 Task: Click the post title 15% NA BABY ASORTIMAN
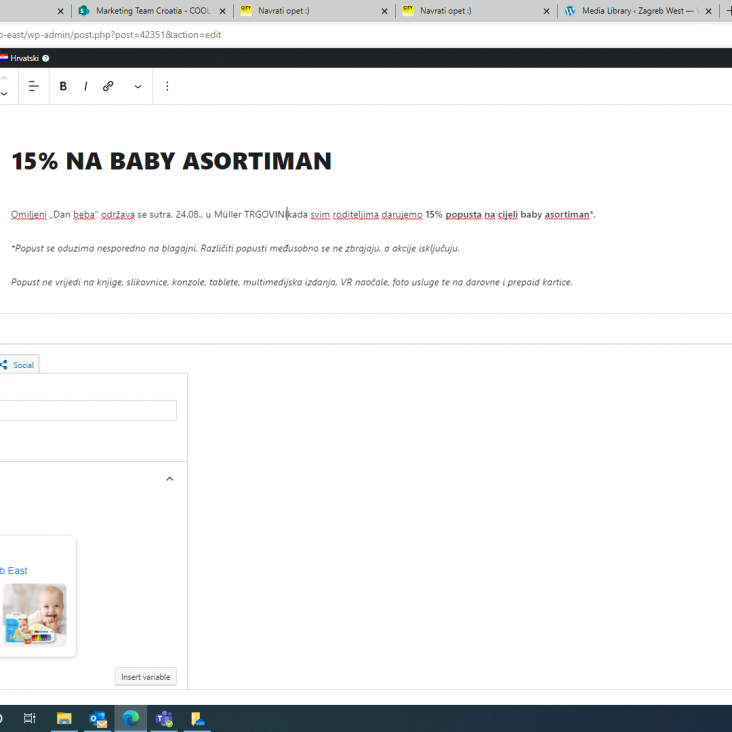(171, 161)
